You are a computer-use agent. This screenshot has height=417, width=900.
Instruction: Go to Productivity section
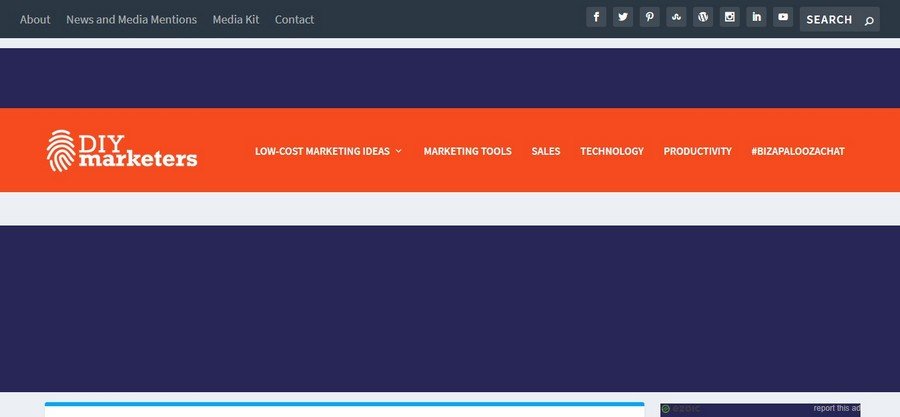tap(697, 151)
